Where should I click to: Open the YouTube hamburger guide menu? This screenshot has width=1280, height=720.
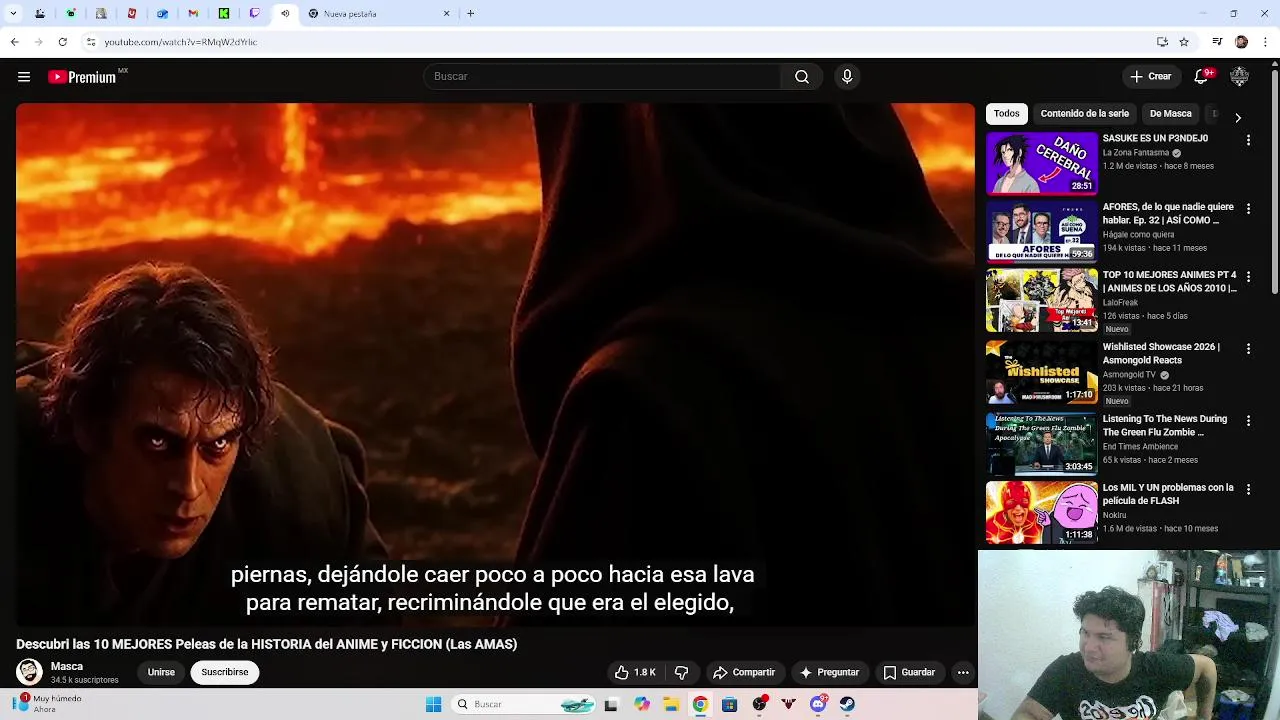coord(24,77)
